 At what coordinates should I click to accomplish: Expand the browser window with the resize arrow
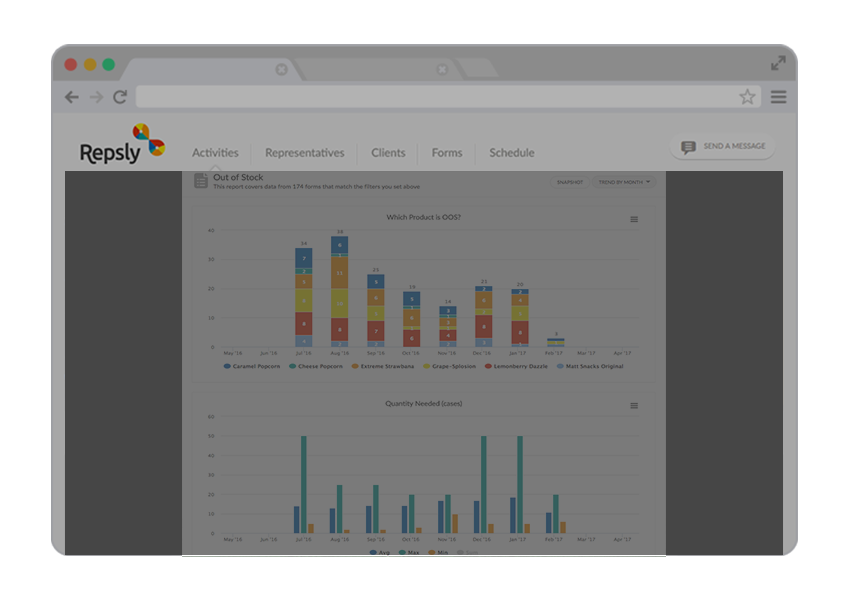click(x=779, y=62)
